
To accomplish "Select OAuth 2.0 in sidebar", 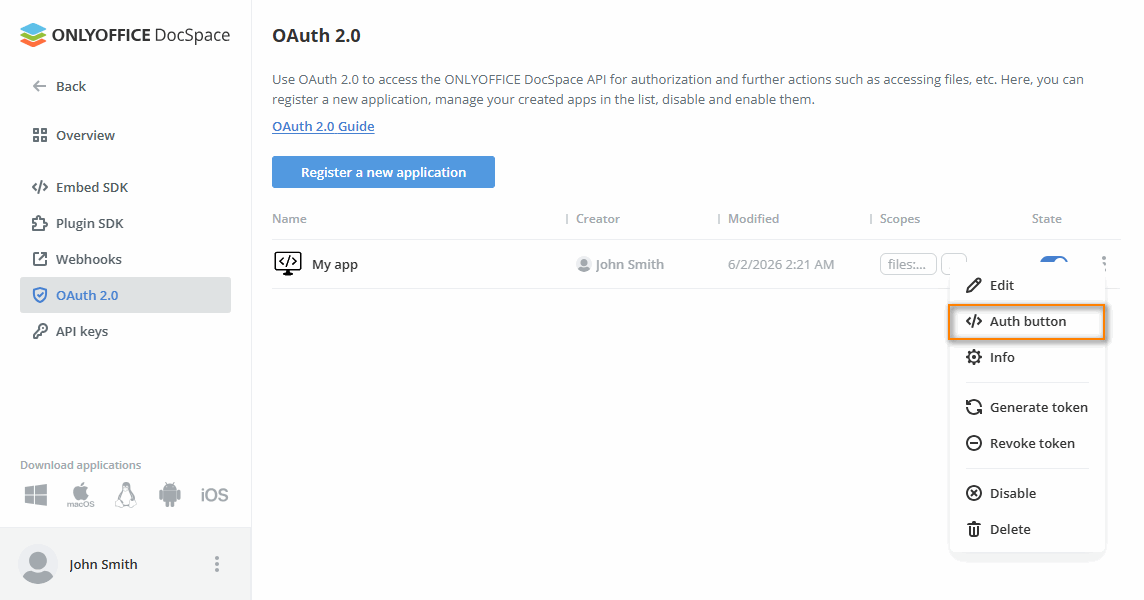I will click(125, 295).
